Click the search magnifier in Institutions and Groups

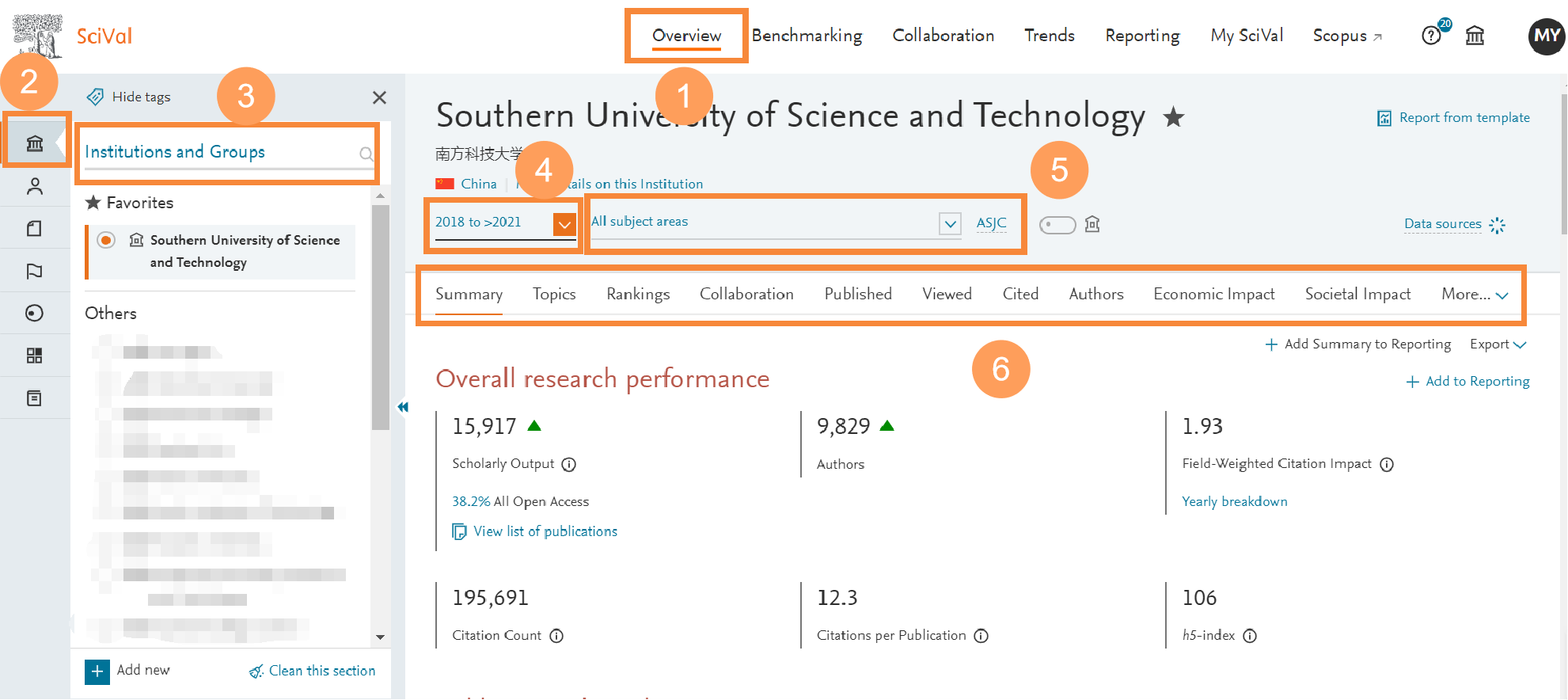pos(366,154)
